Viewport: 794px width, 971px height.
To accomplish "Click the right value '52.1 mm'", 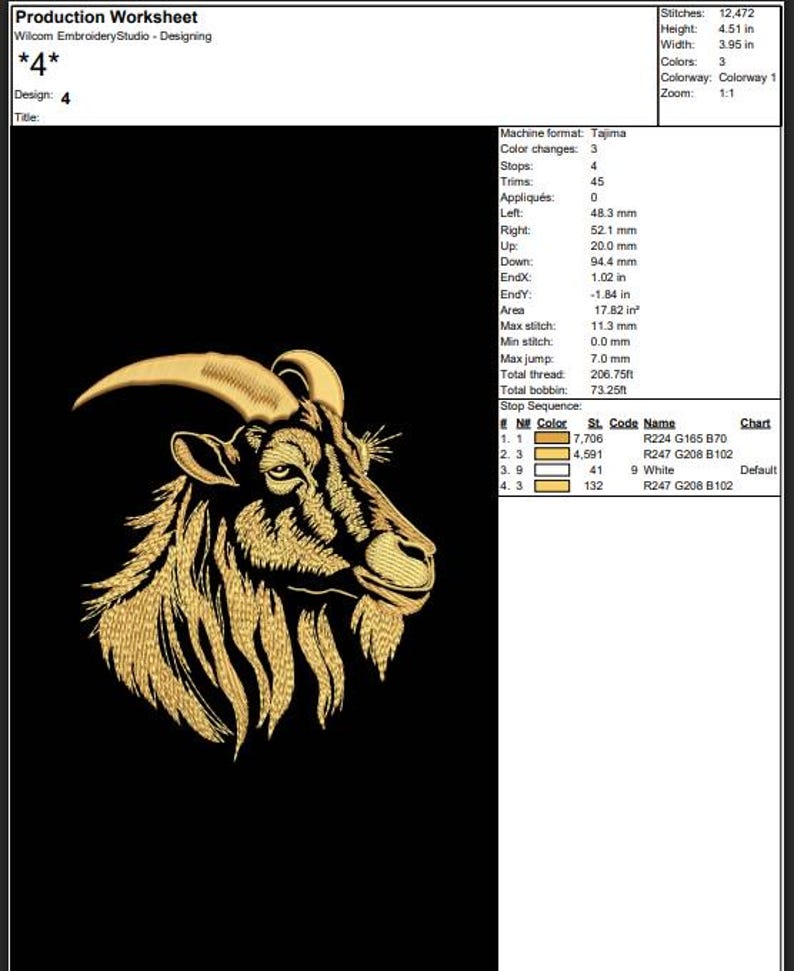I will pos(613,230).
